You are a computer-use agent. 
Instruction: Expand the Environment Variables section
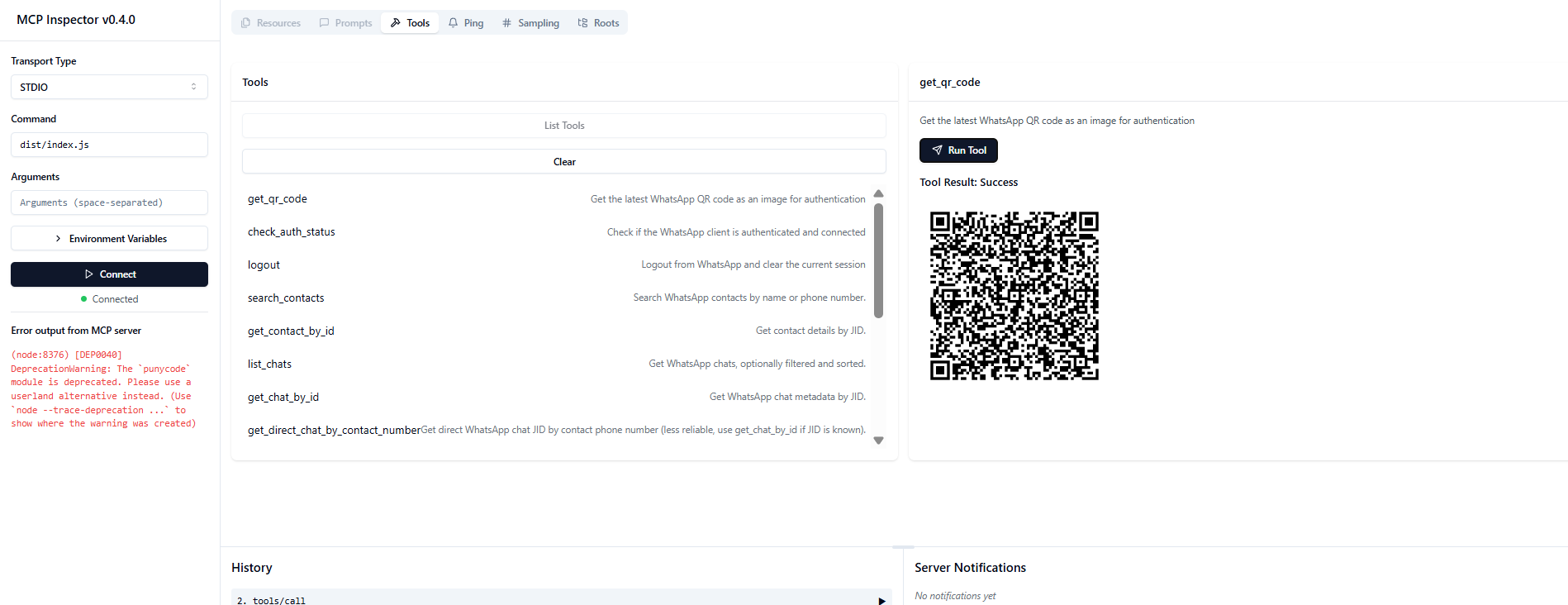109,239
